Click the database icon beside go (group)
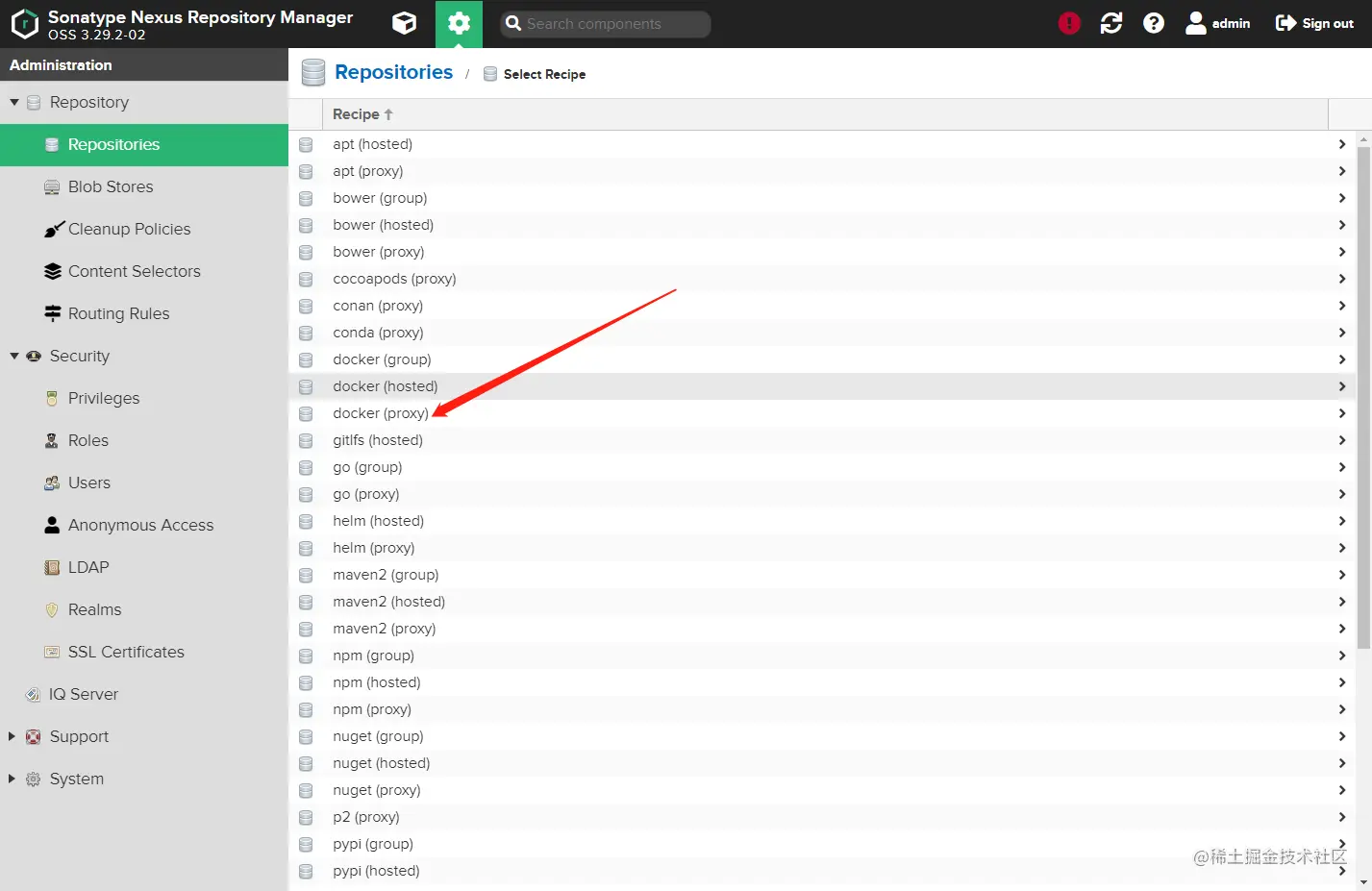 click(x=306, y=467)
